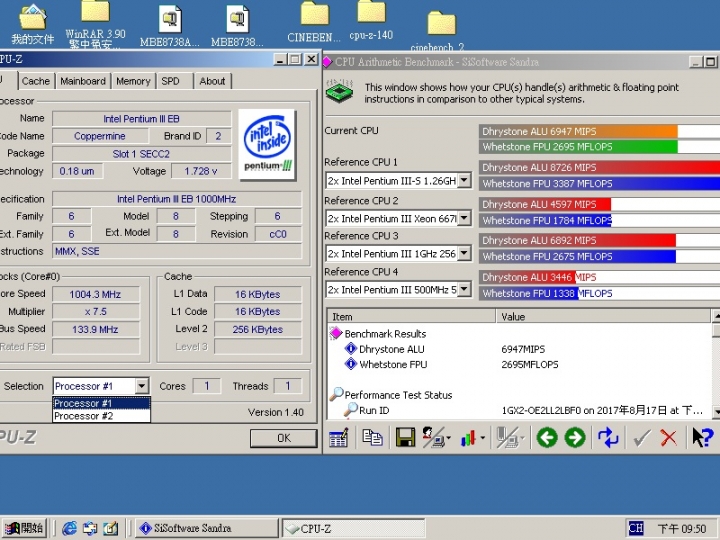Viewport: 720px width, 540px height.
Task: Click the OK button in CPU-Z
Action: pyautogui.click(x=284, y=438)
